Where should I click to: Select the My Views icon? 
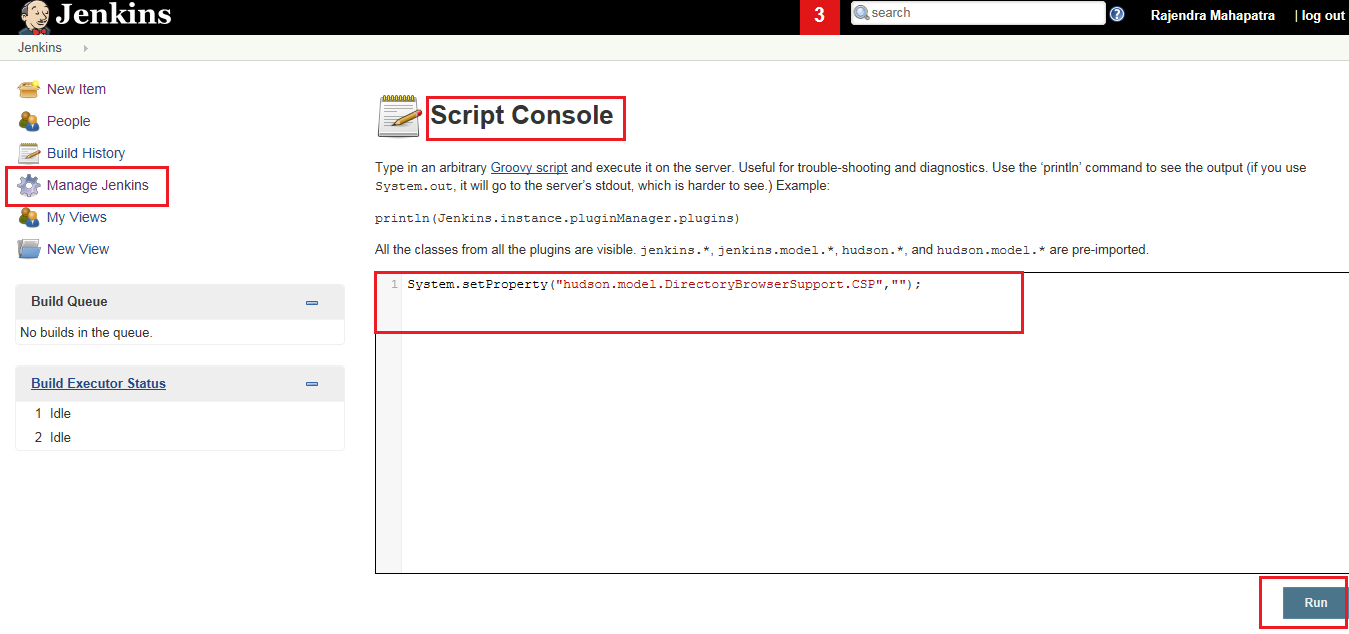tap(28, 217)
